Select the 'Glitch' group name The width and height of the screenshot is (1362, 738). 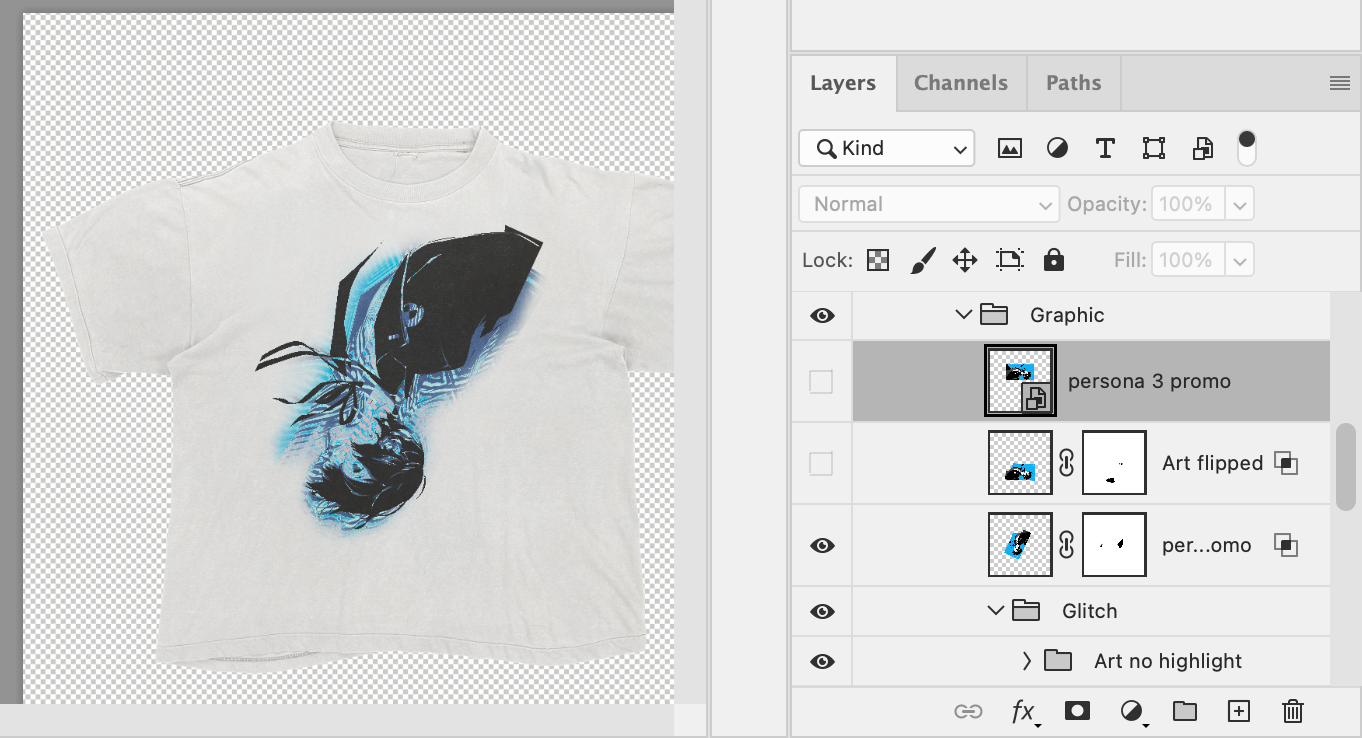[1089, 610]
